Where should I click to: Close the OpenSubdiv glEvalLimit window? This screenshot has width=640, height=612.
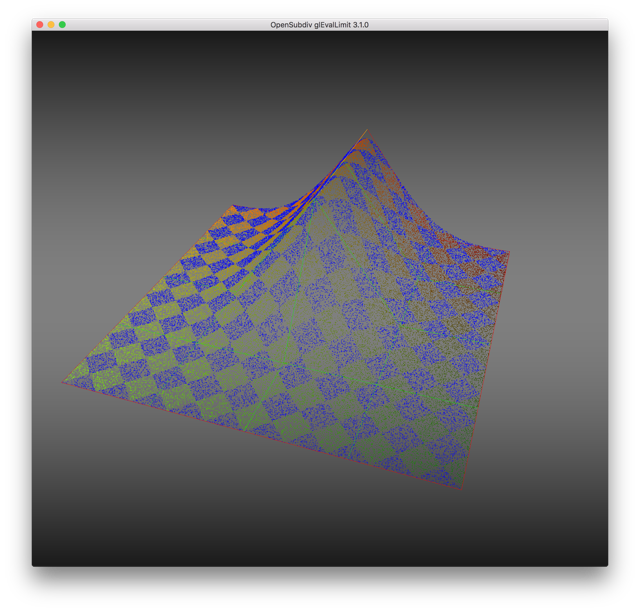point(40,24)
